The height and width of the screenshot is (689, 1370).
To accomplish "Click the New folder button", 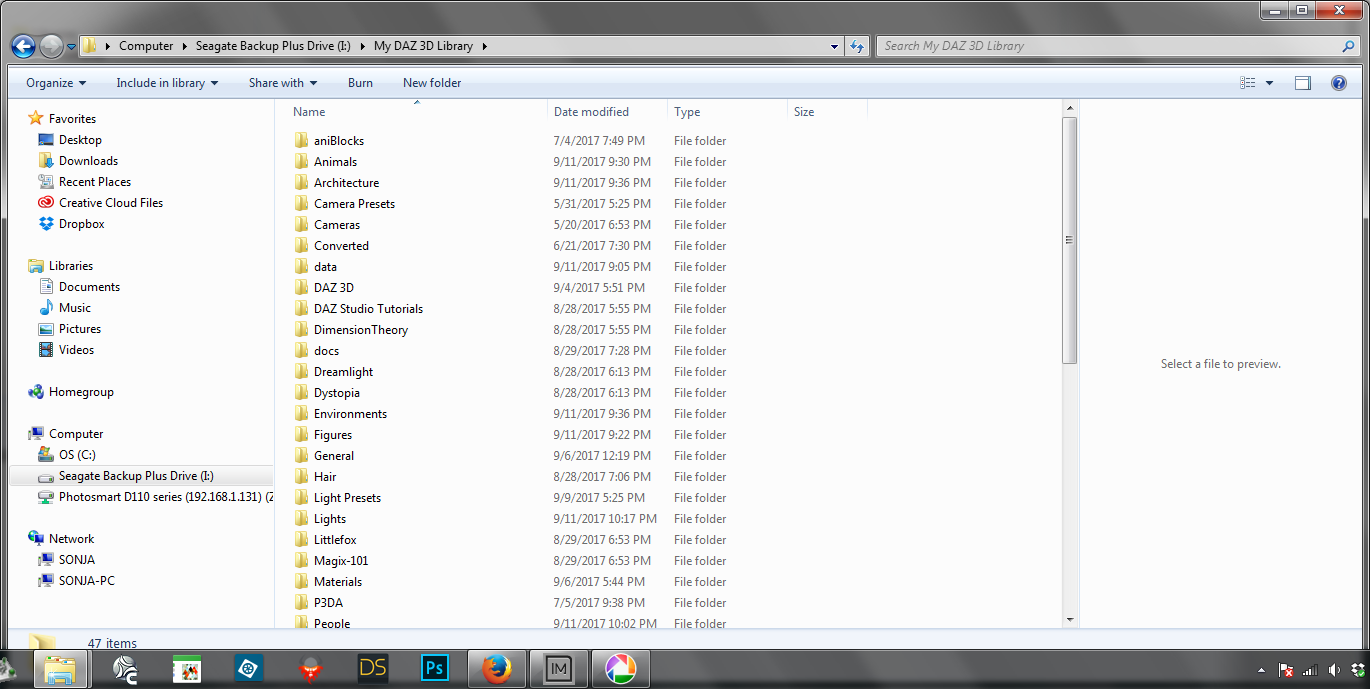I will 432,83.
